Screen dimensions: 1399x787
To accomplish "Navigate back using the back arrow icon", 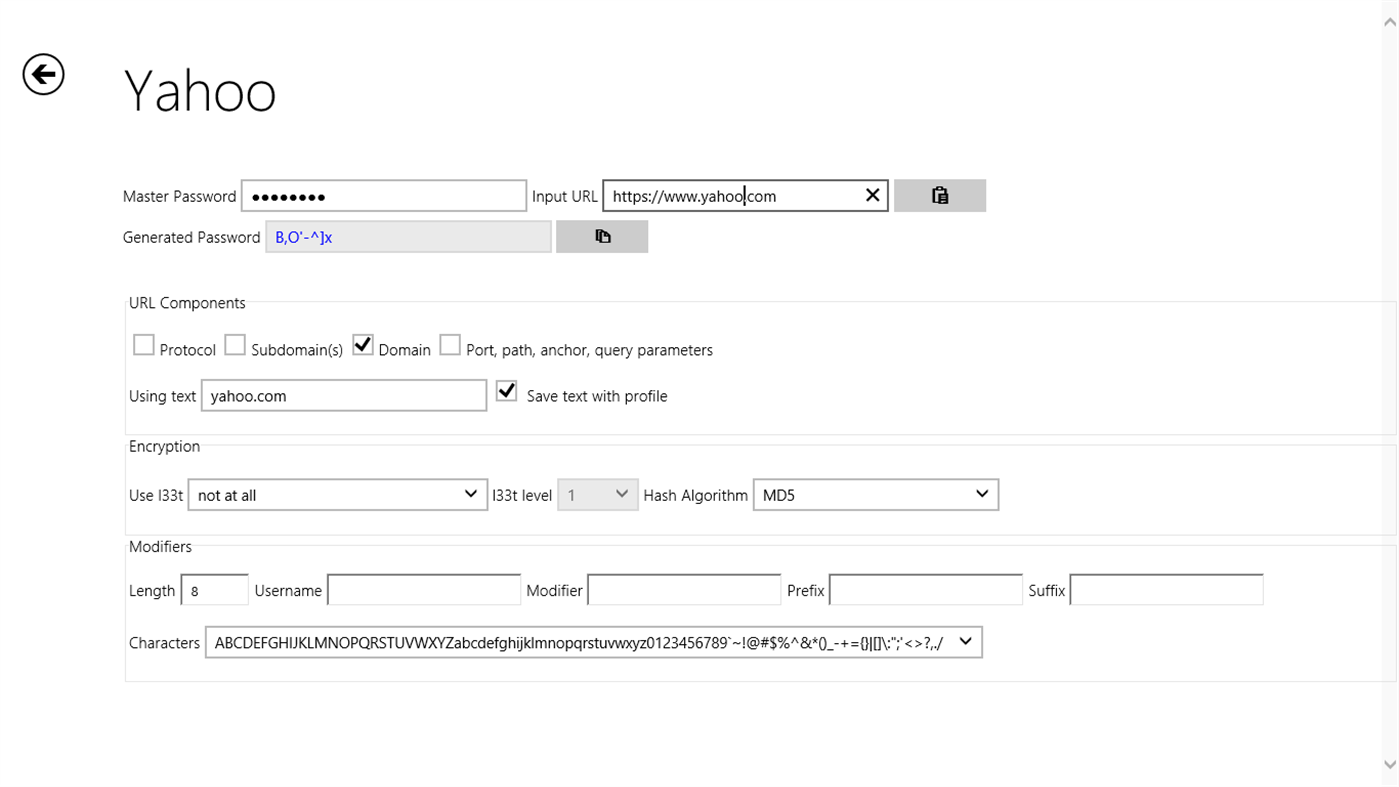I will 42,74.
